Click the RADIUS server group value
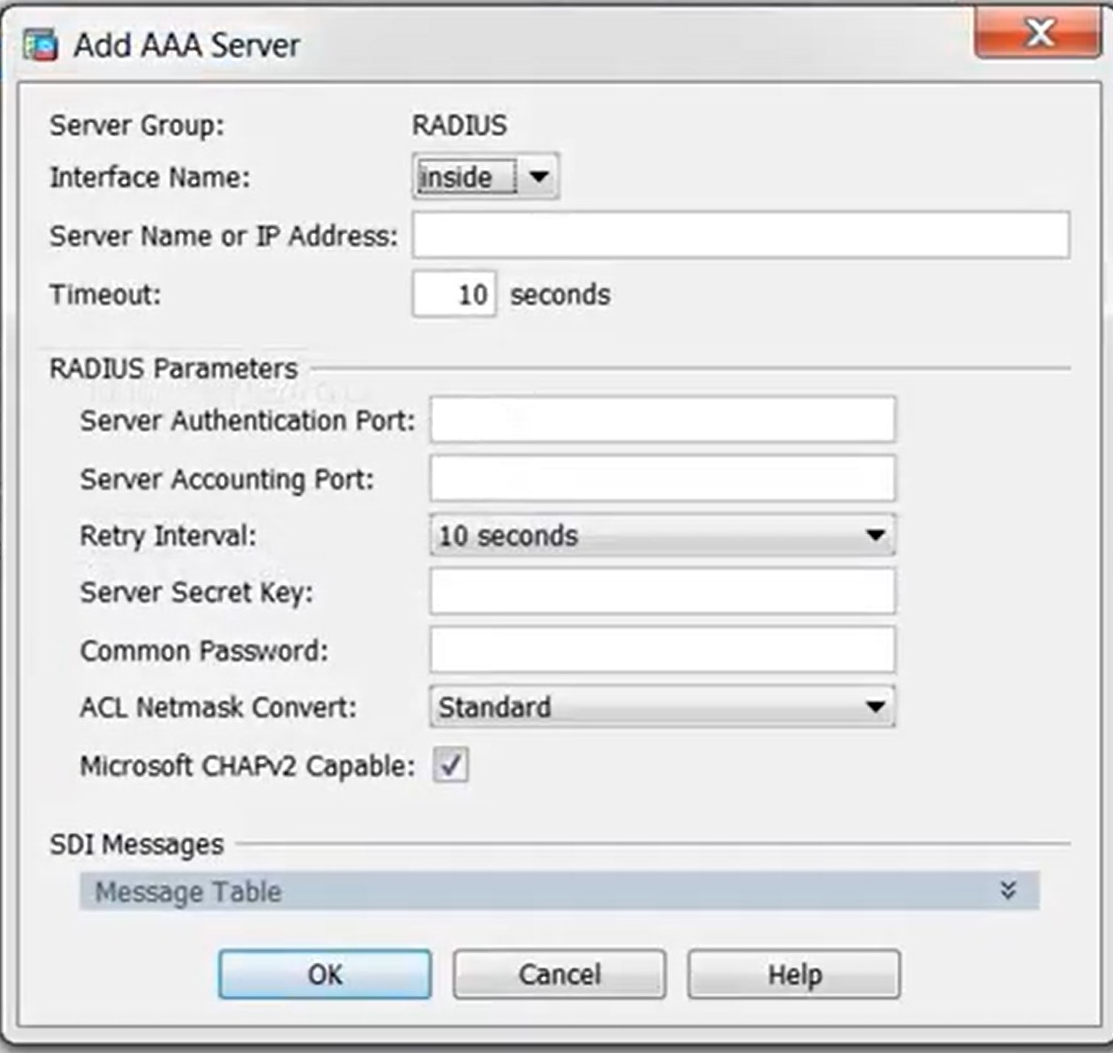Viewport: 1113px width, 1053px height. (x=459, y=126)
